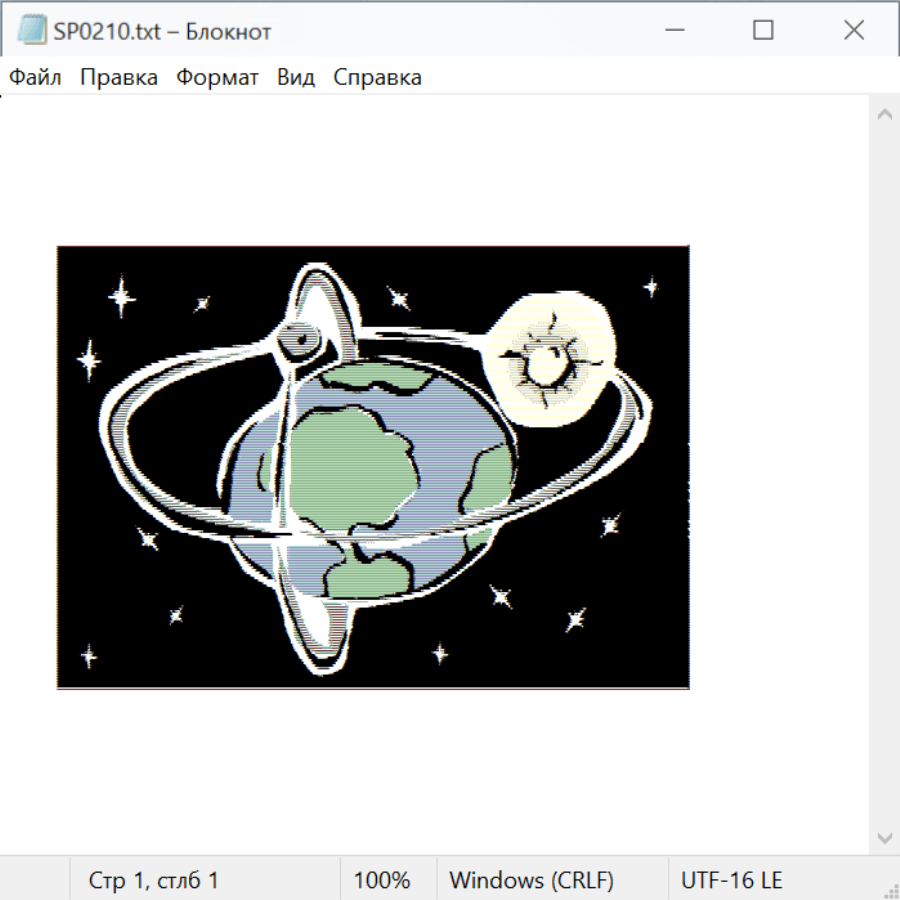This screenshot has height=900, width=900.
Task: Click the vertical scrollbar track
Action: (x=884, y=475)
